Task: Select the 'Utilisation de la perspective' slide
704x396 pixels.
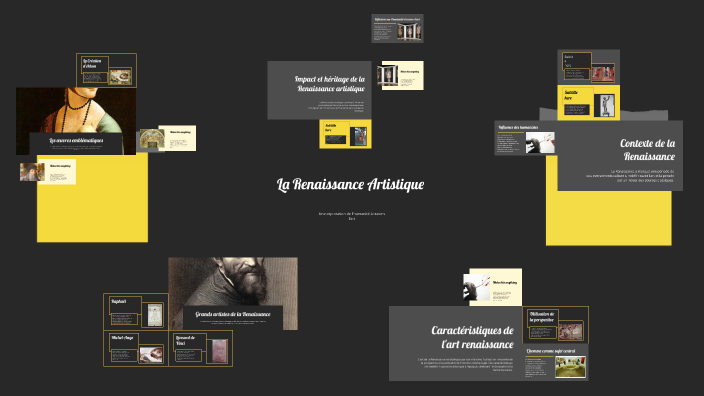Action: point(555,325)
